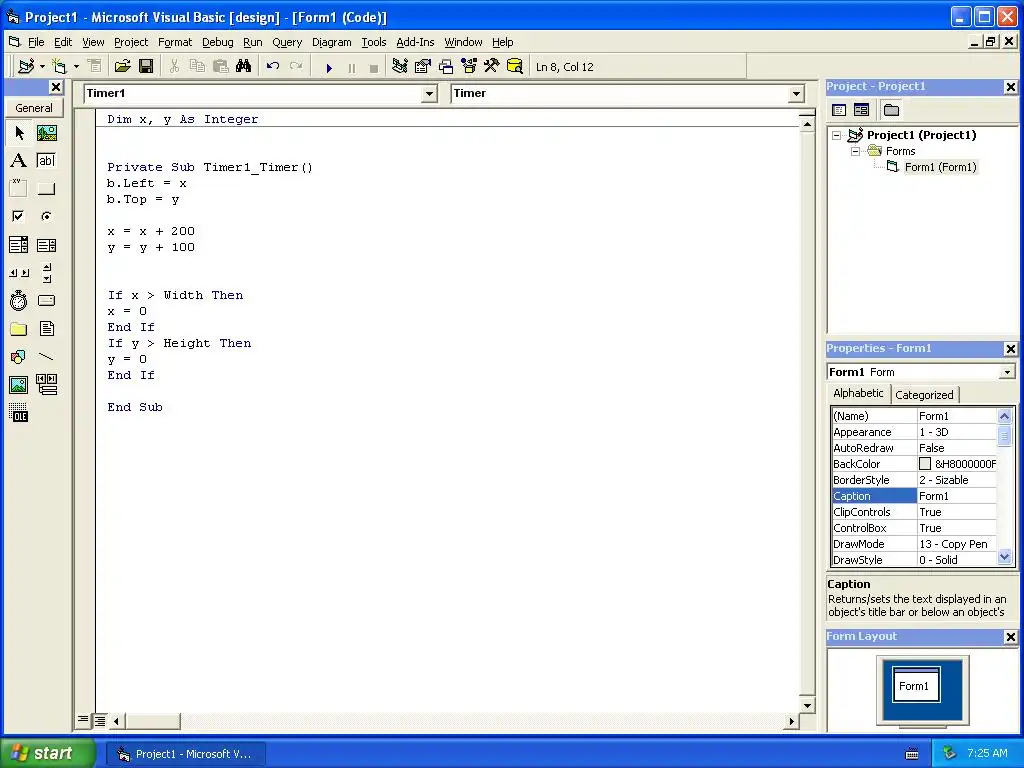The height and width of the screenshot is (768, 1024).
Task: Collapse the Forms folder node
Action: coord(856,152)
